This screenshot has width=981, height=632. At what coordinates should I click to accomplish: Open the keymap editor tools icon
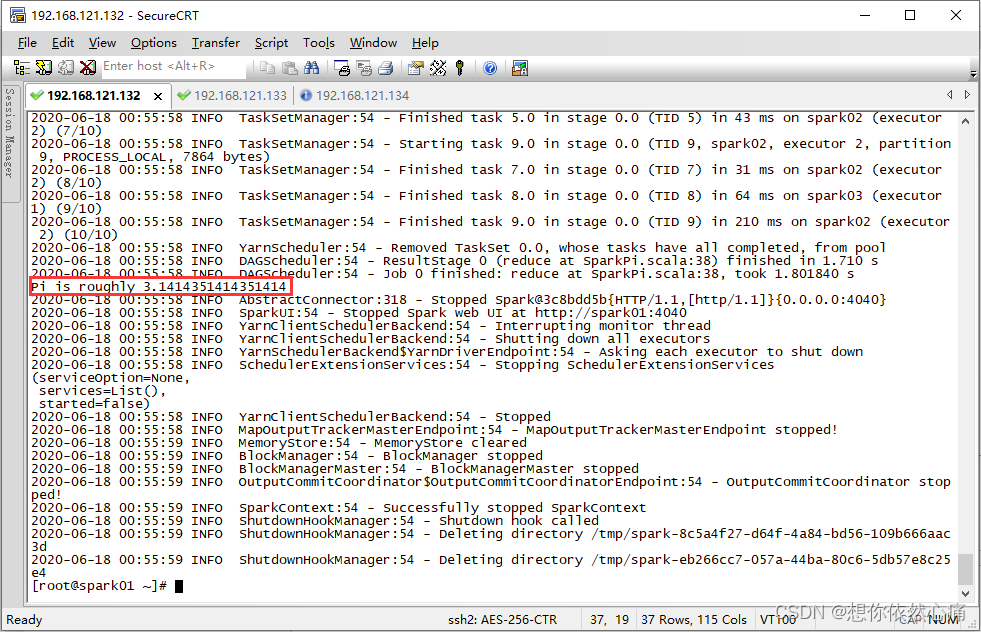click(x=438, y=68)
